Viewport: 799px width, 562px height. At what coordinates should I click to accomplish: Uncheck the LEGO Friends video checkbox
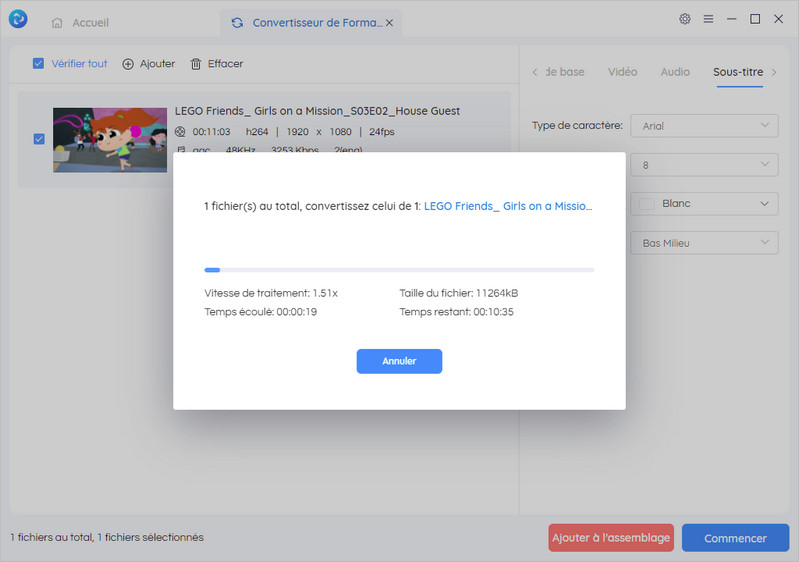click(x=39, y=139)
